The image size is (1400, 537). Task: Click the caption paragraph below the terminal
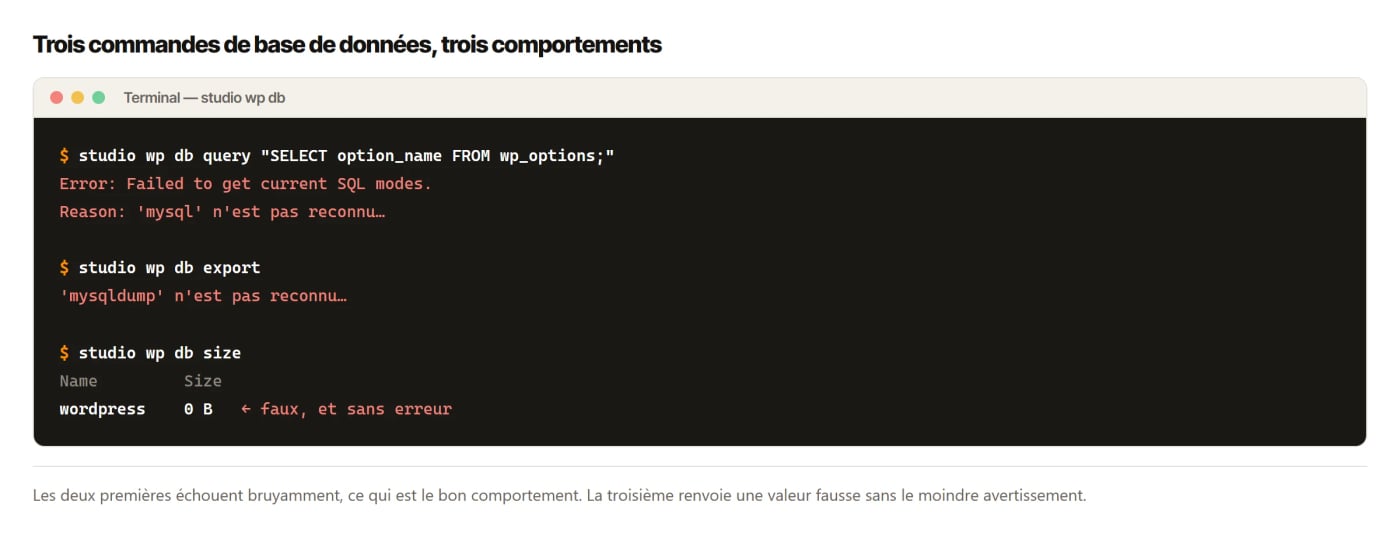pos(559,495)
